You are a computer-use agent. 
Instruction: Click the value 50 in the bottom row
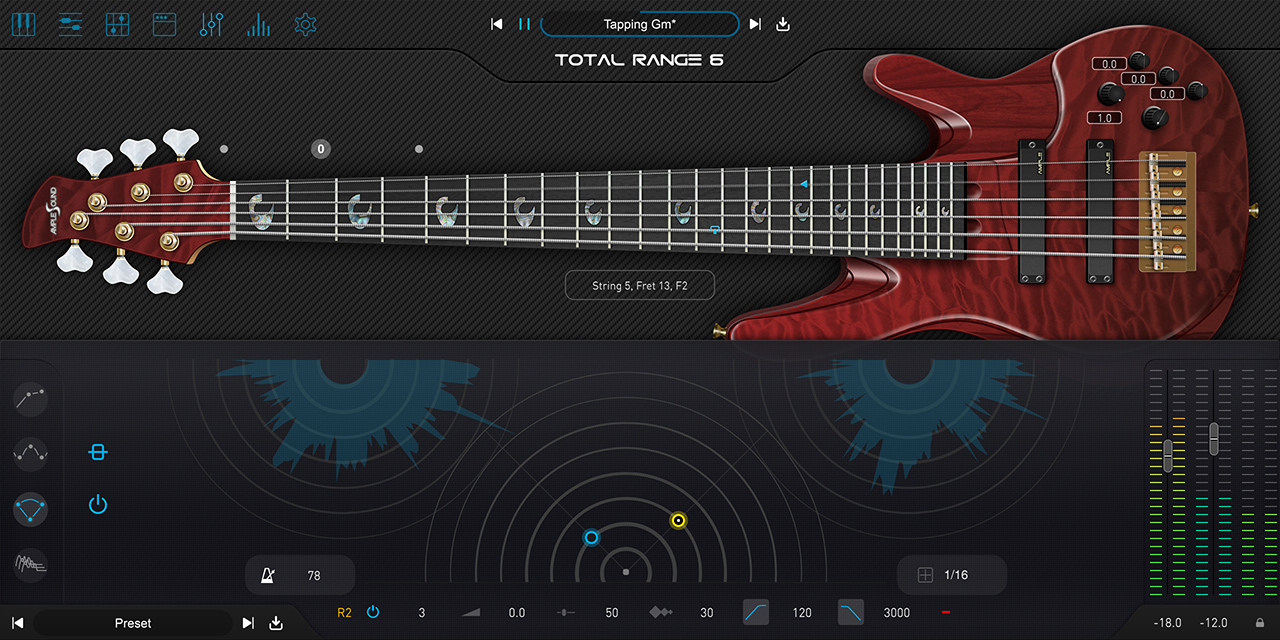click(x=612, y=612)
